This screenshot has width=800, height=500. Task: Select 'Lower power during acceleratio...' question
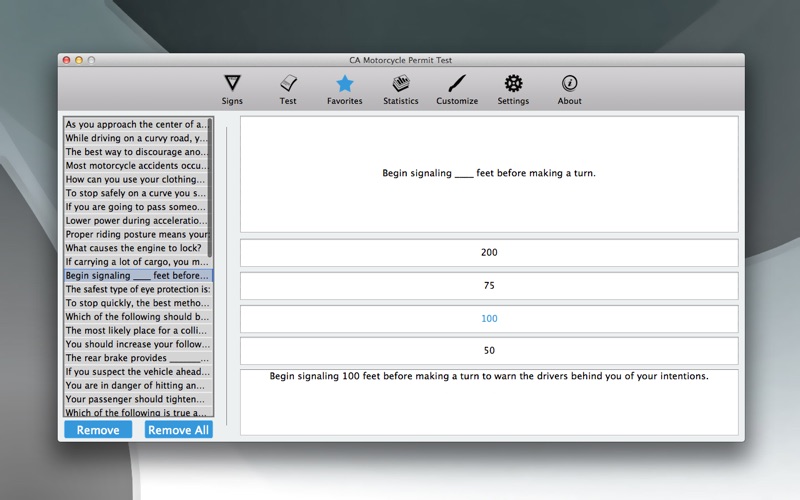coord(136,220)
